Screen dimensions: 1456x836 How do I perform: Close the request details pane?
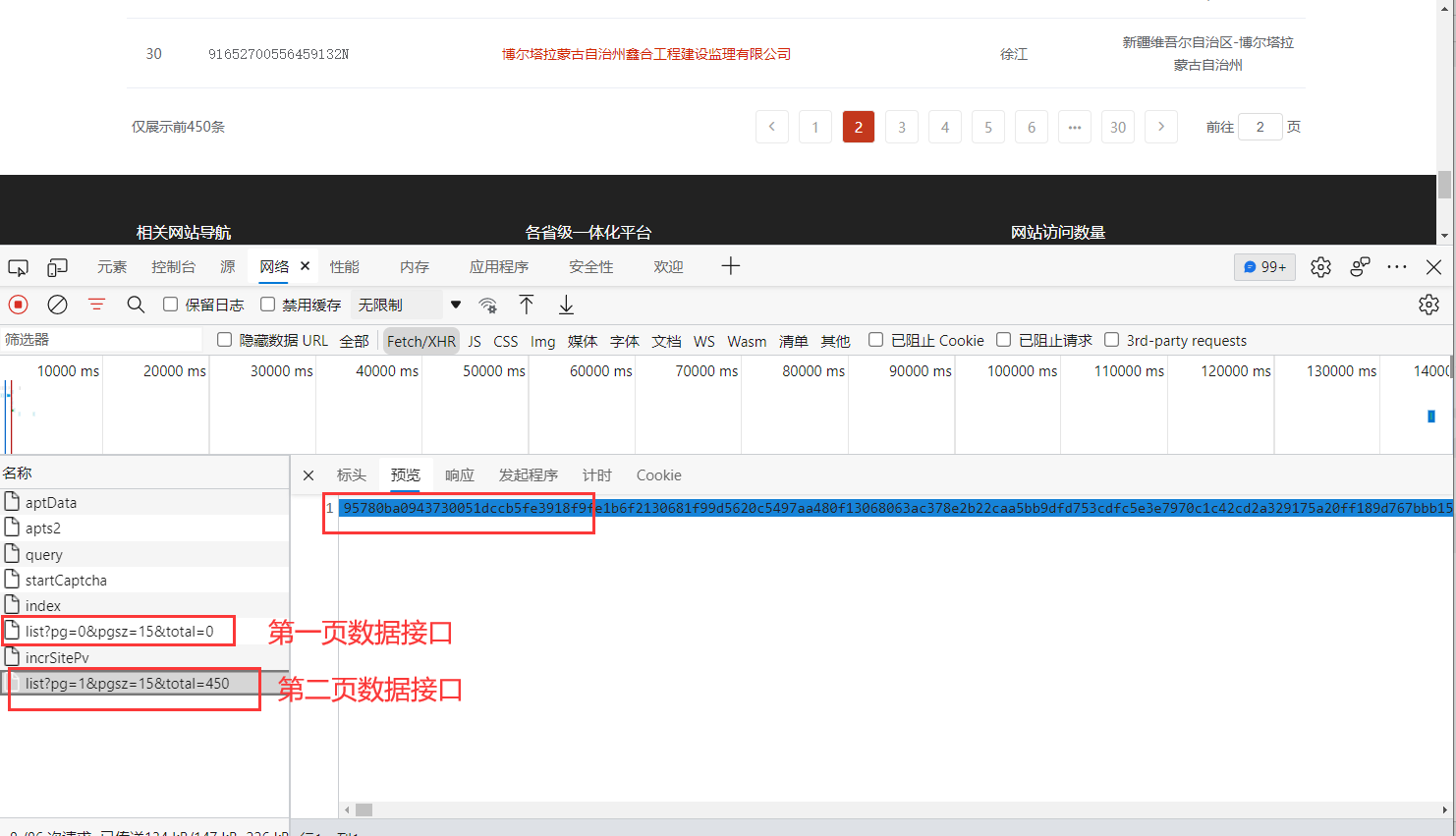308,475
